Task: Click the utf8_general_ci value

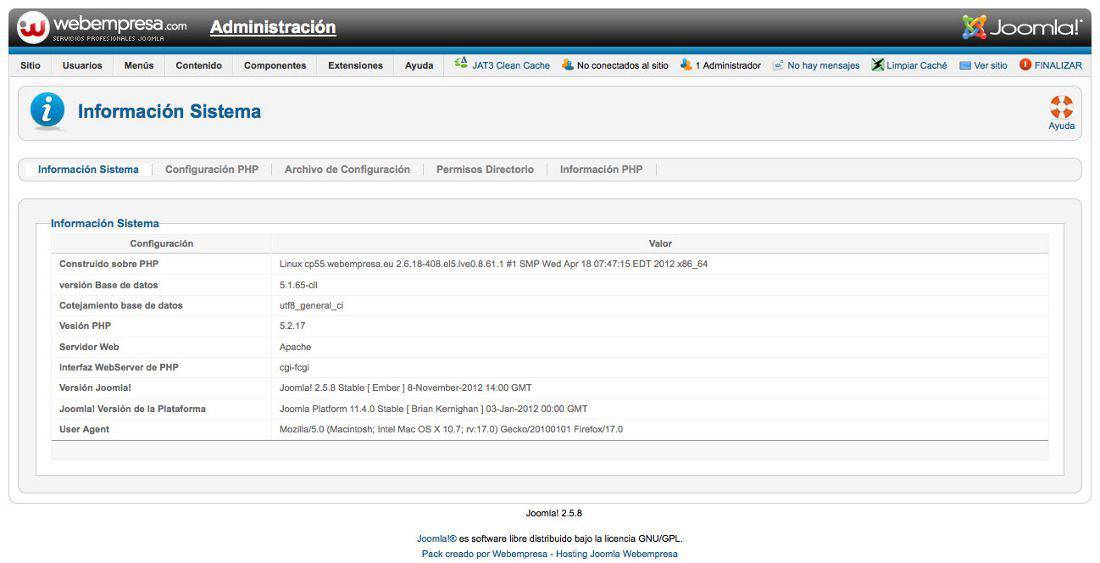Action: point(311,306)
